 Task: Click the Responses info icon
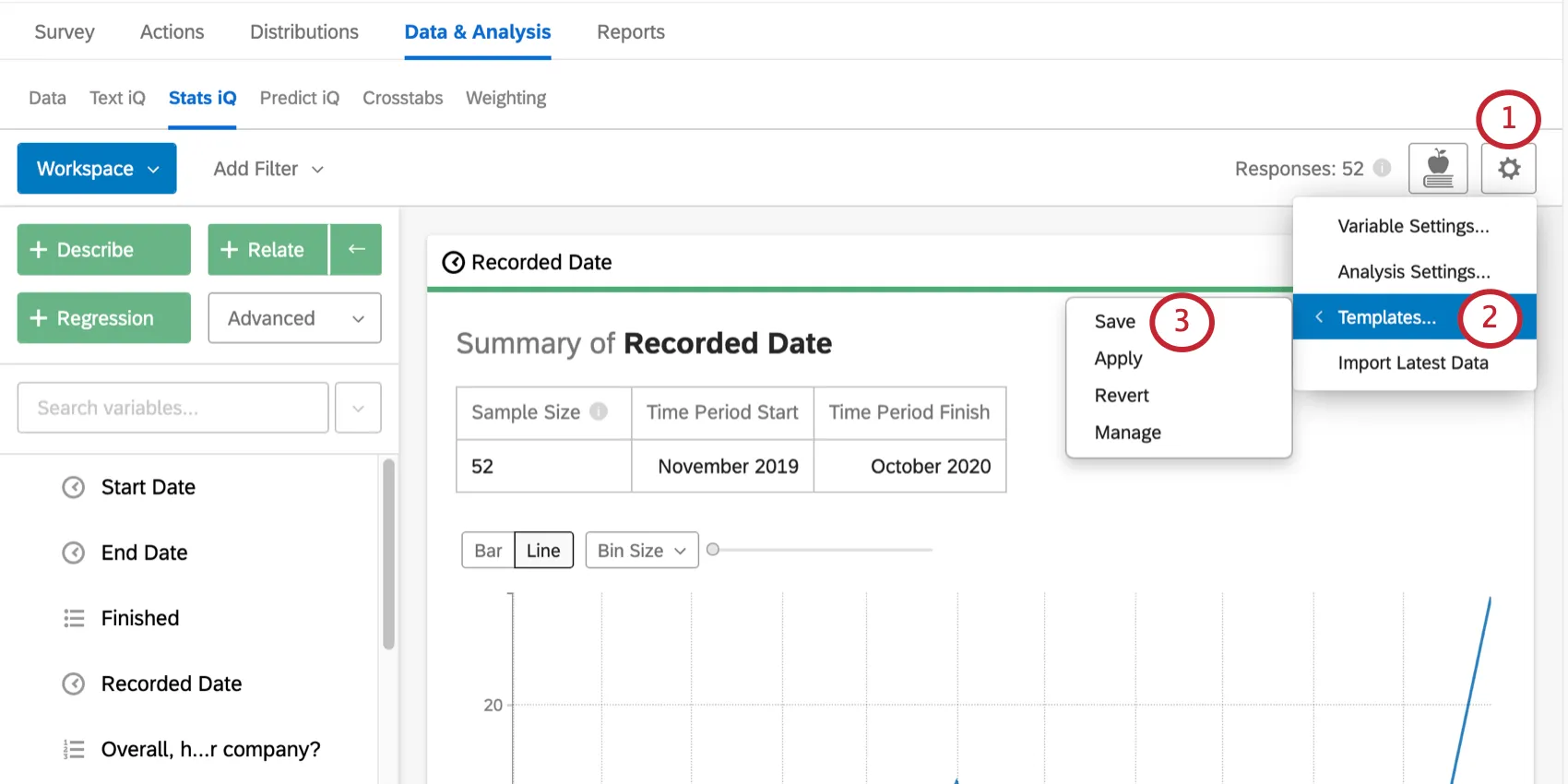point(1382,168)
